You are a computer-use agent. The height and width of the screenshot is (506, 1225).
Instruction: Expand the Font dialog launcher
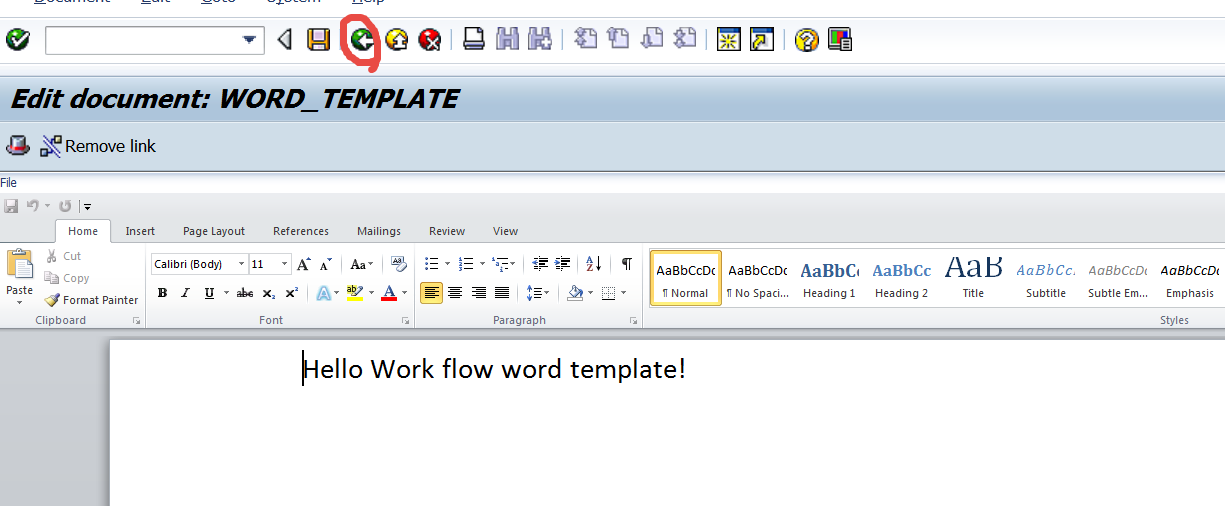pos(406,321)
